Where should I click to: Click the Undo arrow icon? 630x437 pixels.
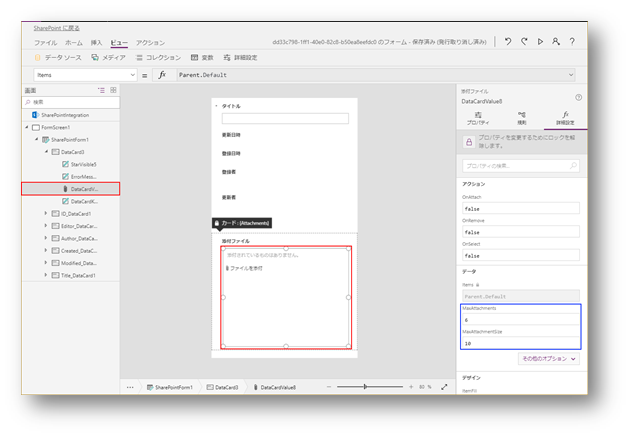(x=508, y=42)
